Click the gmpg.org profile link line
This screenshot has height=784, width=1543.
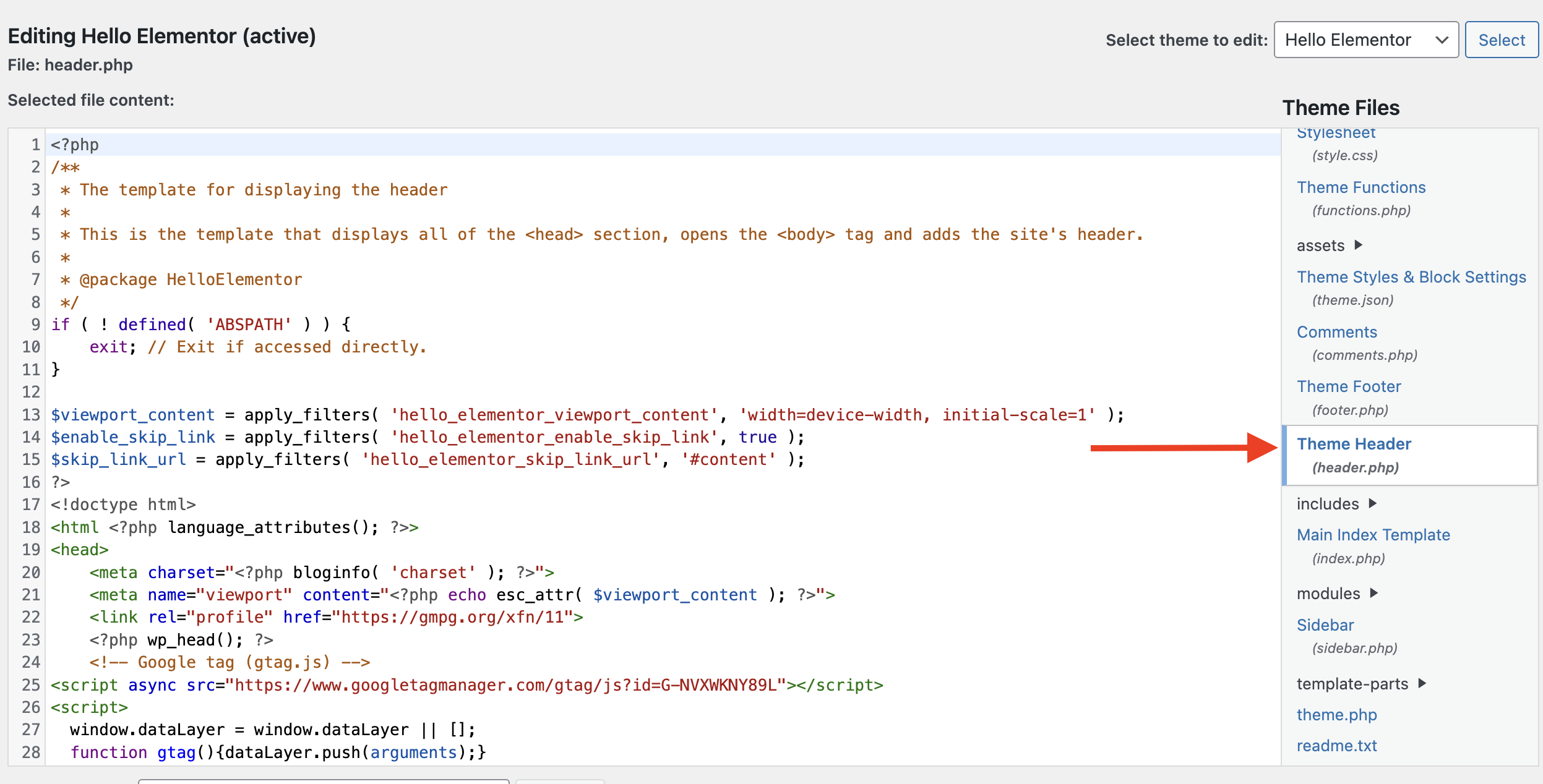[x=336, y=617]
